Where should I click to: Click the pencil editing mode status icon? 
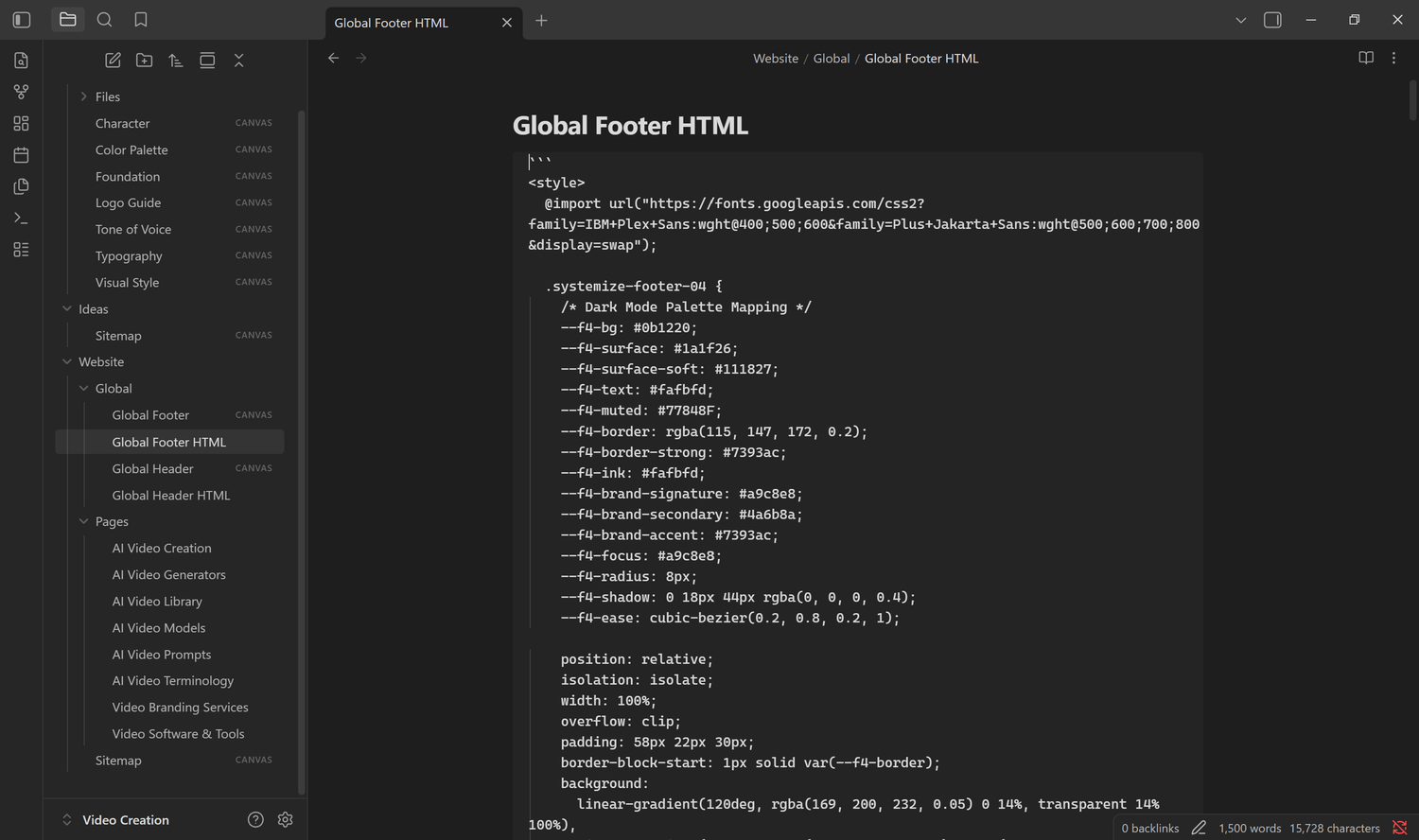point(1199,828)
